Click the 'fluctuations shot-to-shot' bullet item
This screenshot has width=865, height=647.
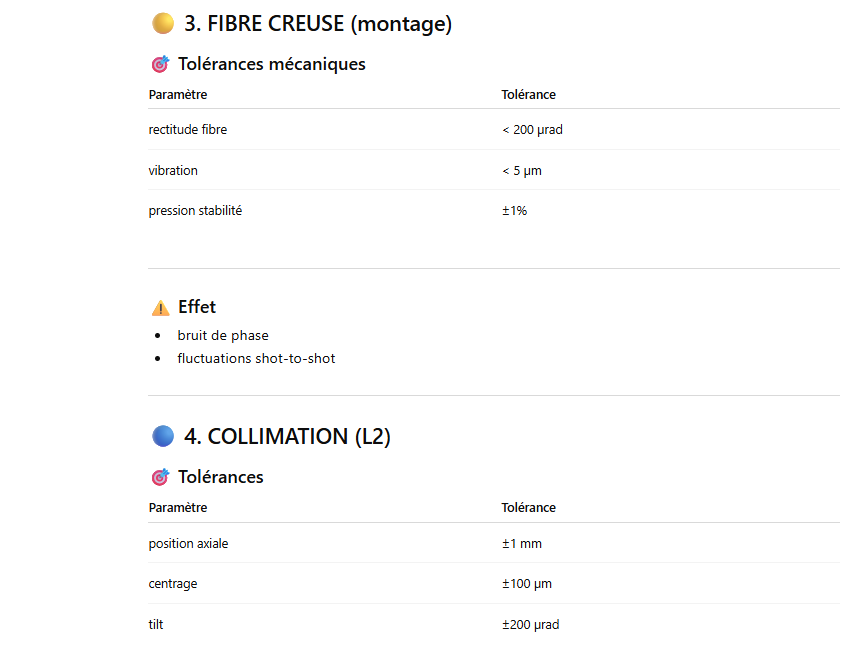tap(256, 359)
